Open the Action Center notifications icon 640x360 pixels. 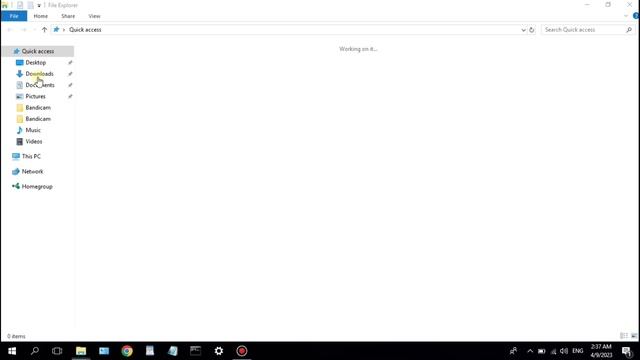tap(627, 351)
